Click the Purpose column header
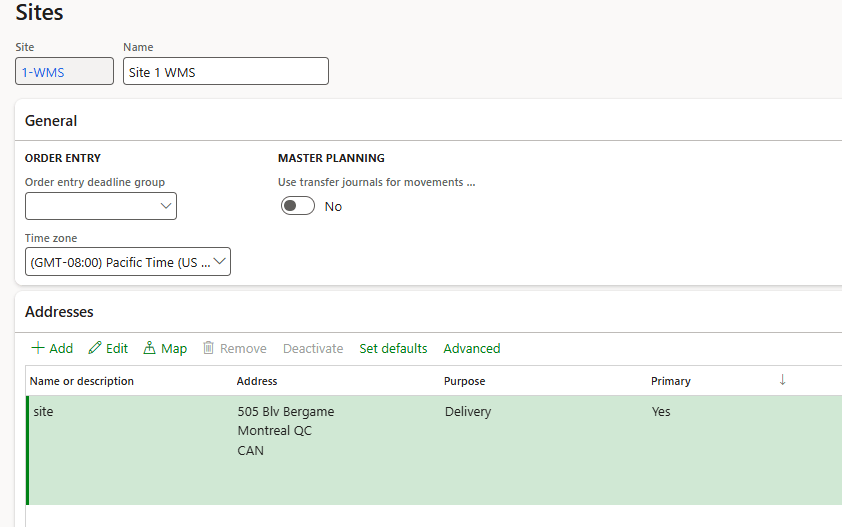This screenshot has height=527, width=842. click(464, 381)
